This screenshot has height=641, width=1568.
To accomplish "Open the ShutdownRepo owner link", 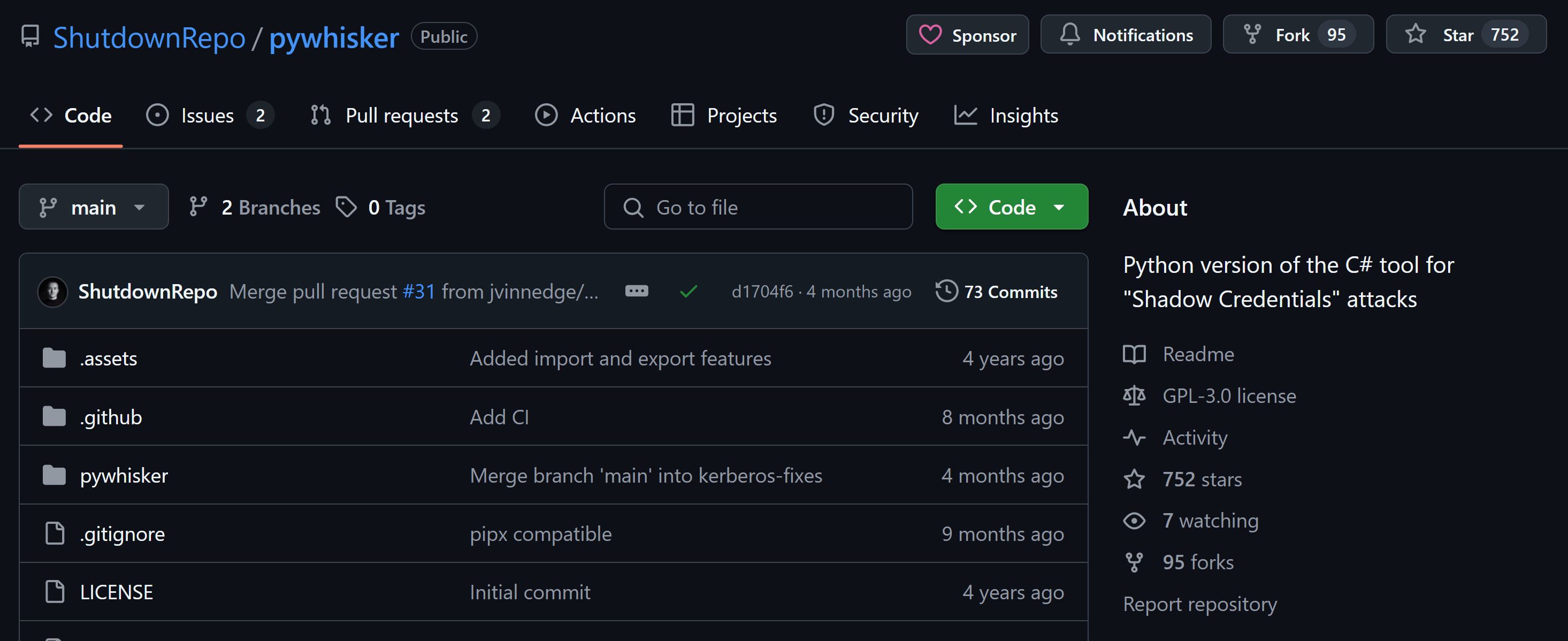I will coord(149,38).
